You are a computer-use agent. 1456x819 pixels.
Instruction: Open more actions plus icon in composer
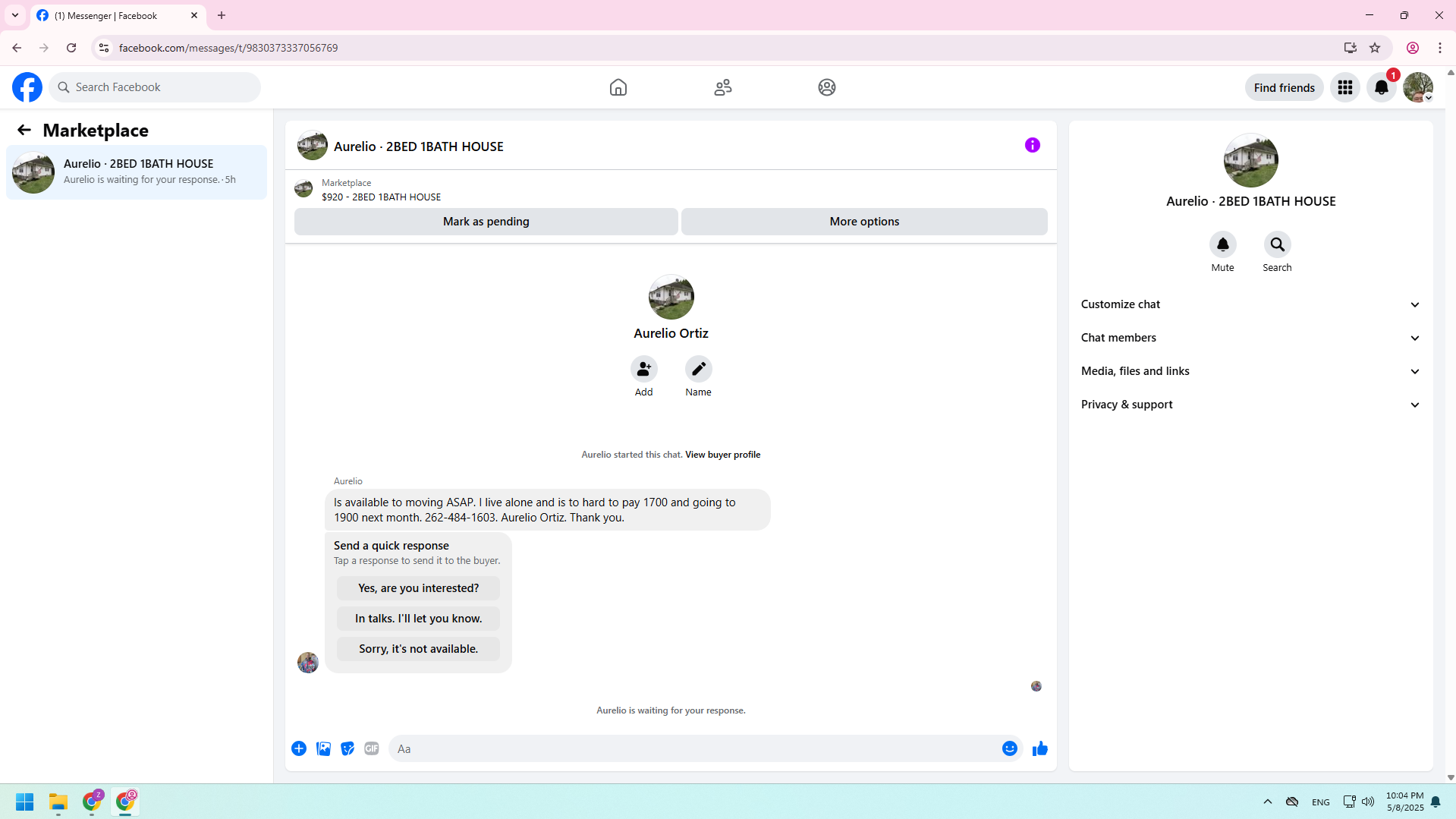click(299, 748)
